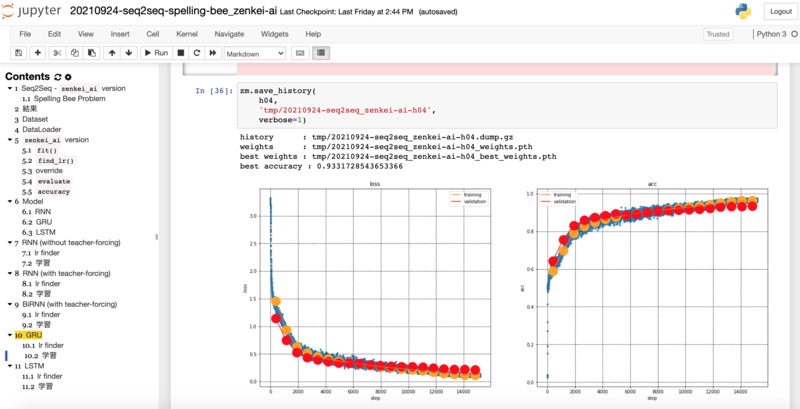Image resolution: width=800 pixels, height=409 pixels.
Task: Collapse the "10 GRU" contents section
Action: pyautogui.click(x=9, y=335)
